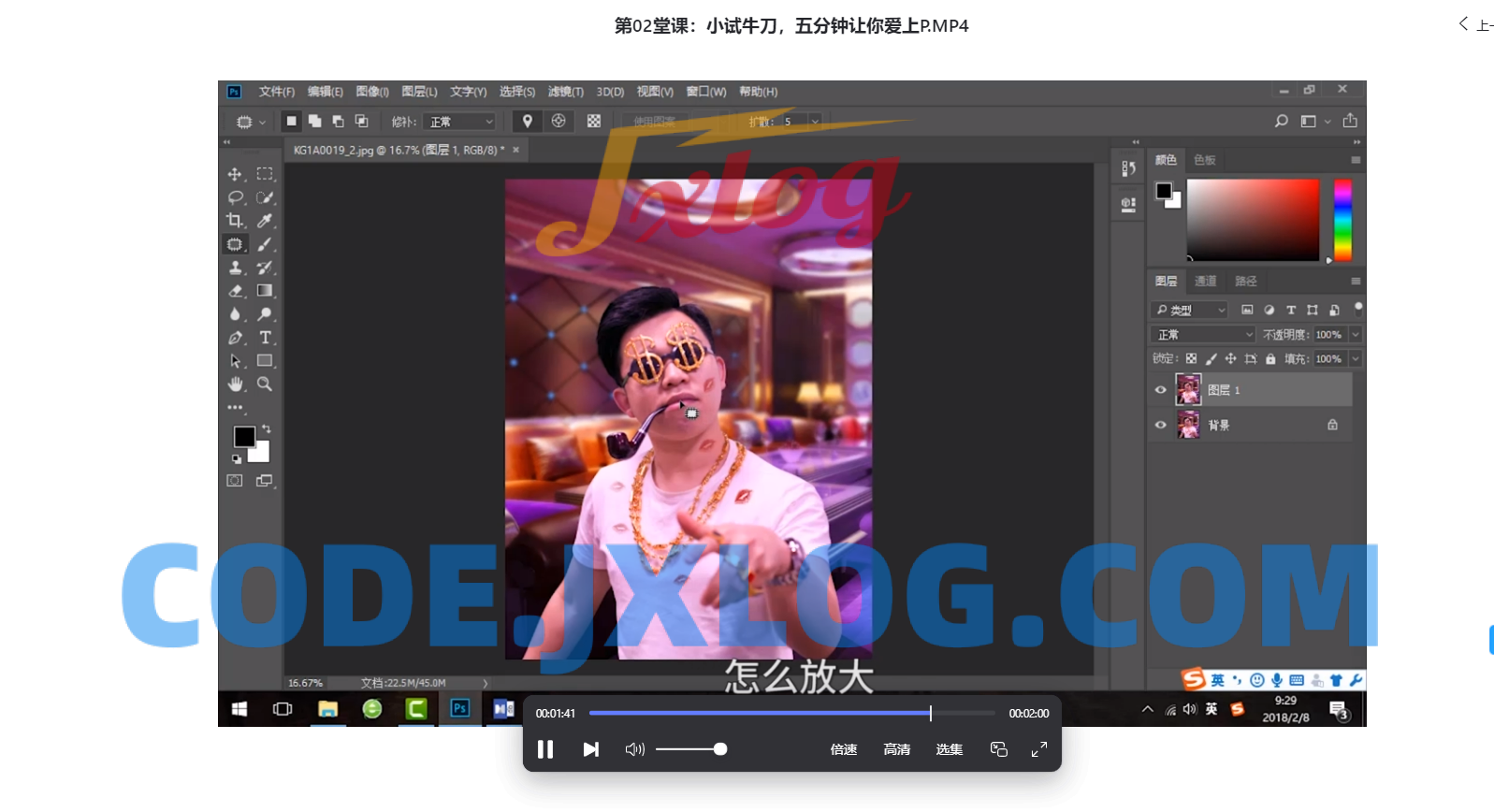Screen dimensions: 1494x812
Task: Click the 图层 1 layer thumbnail
Action: click(x=1188, y=390)
